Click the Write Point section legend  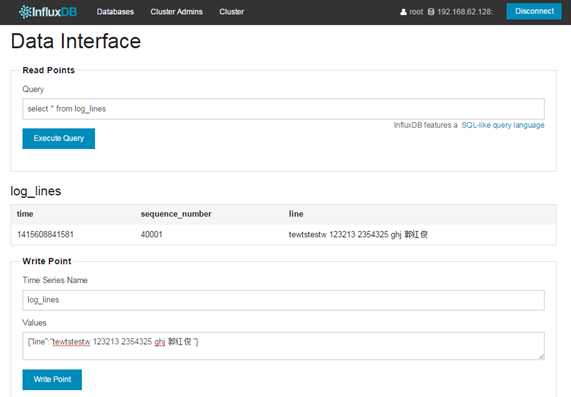(47, 261)
